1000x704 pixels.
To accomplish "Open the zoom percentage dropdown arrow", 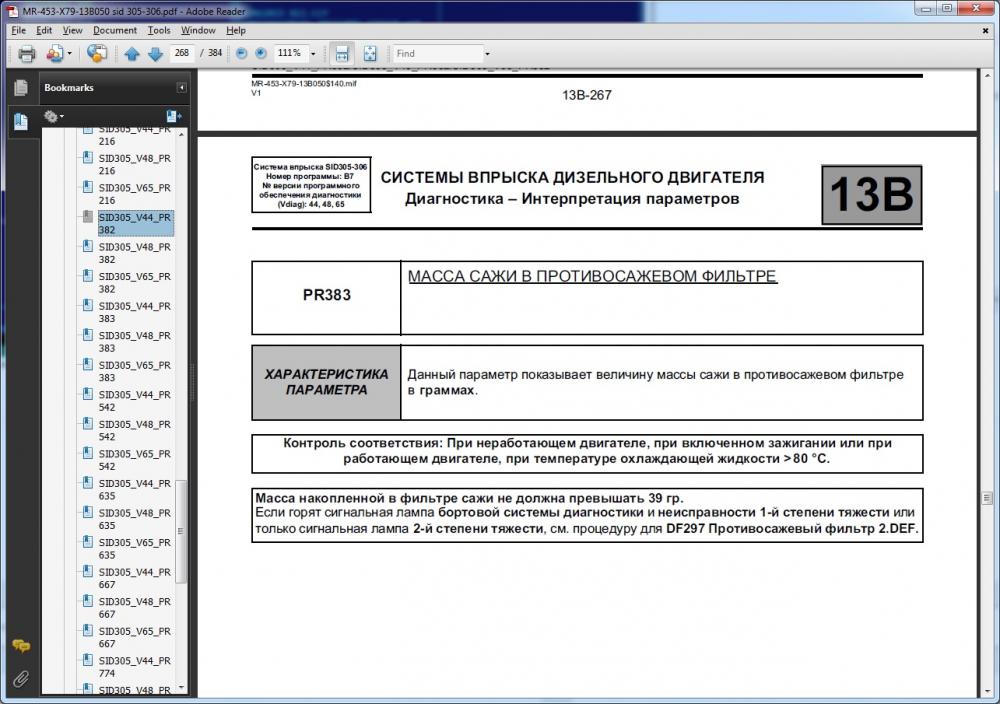I will click(312, 54).
